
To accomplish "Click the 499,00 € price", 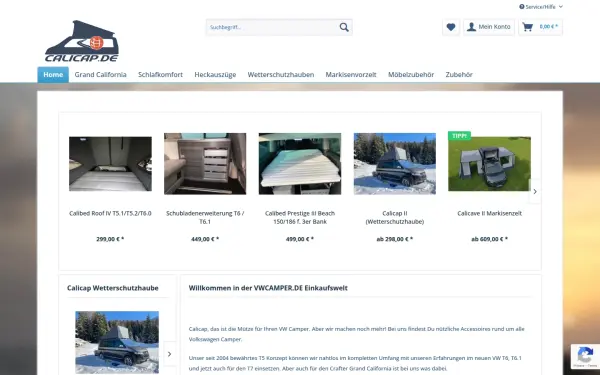I will (x=300, y=239).
